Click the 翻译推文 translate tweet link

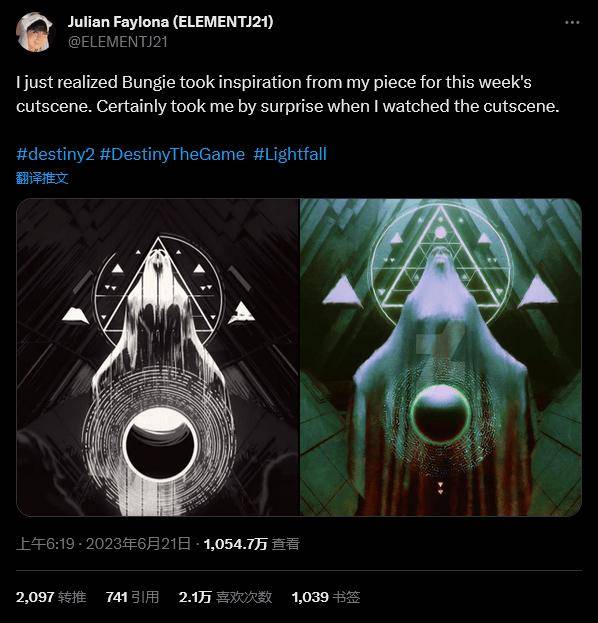click(x=42, y=178)
